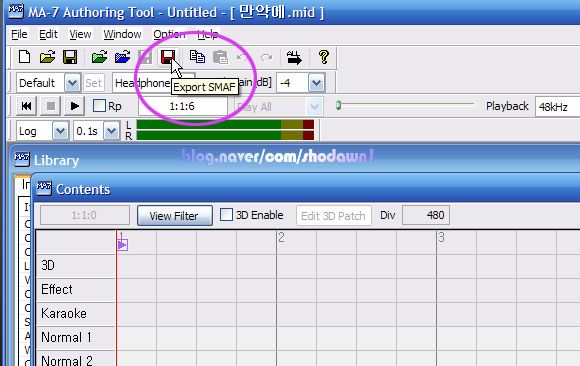Viewport: 580px width, 366px height.
Task: Open the View menu
Action: 80,34
